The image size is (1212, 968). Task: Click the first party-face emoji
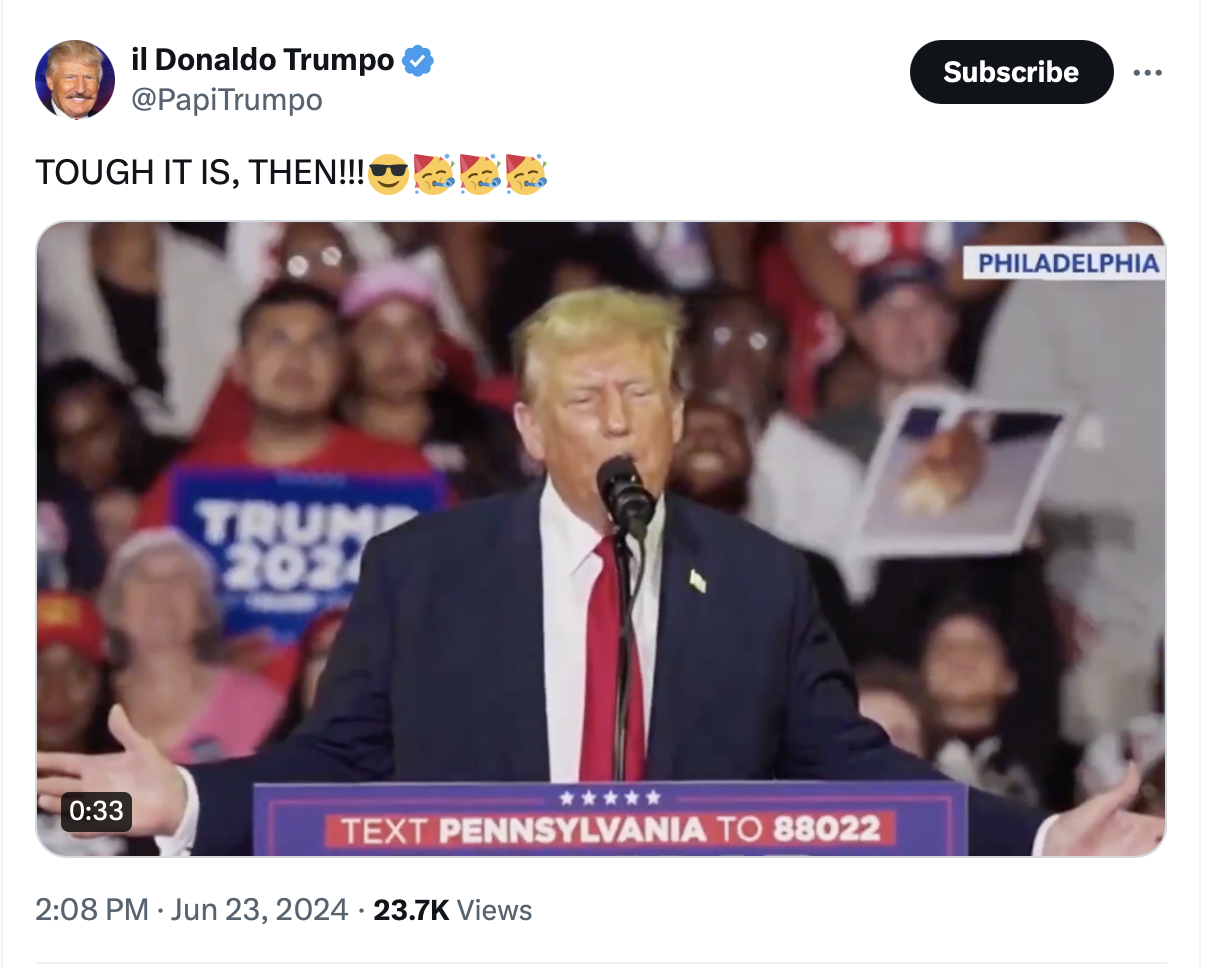pos(434,174)
